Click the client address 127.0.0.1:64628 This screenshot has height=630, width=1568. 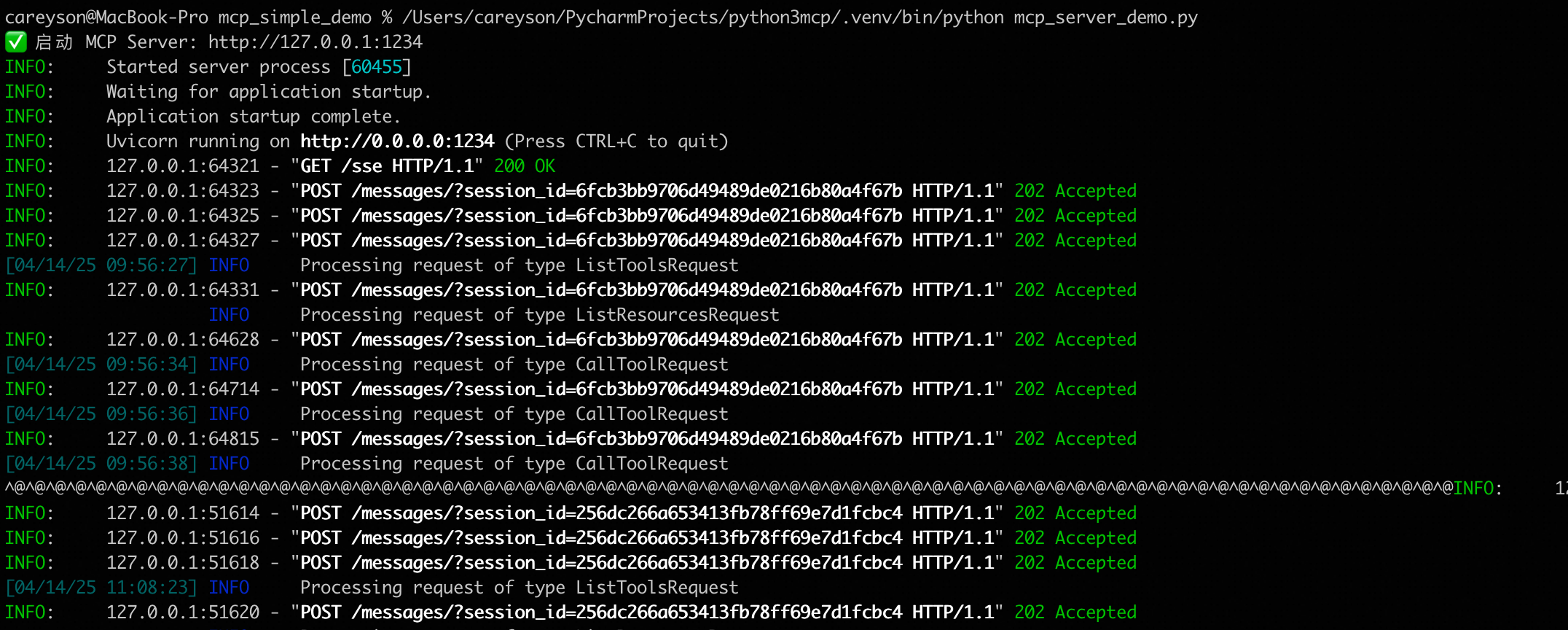182,340
